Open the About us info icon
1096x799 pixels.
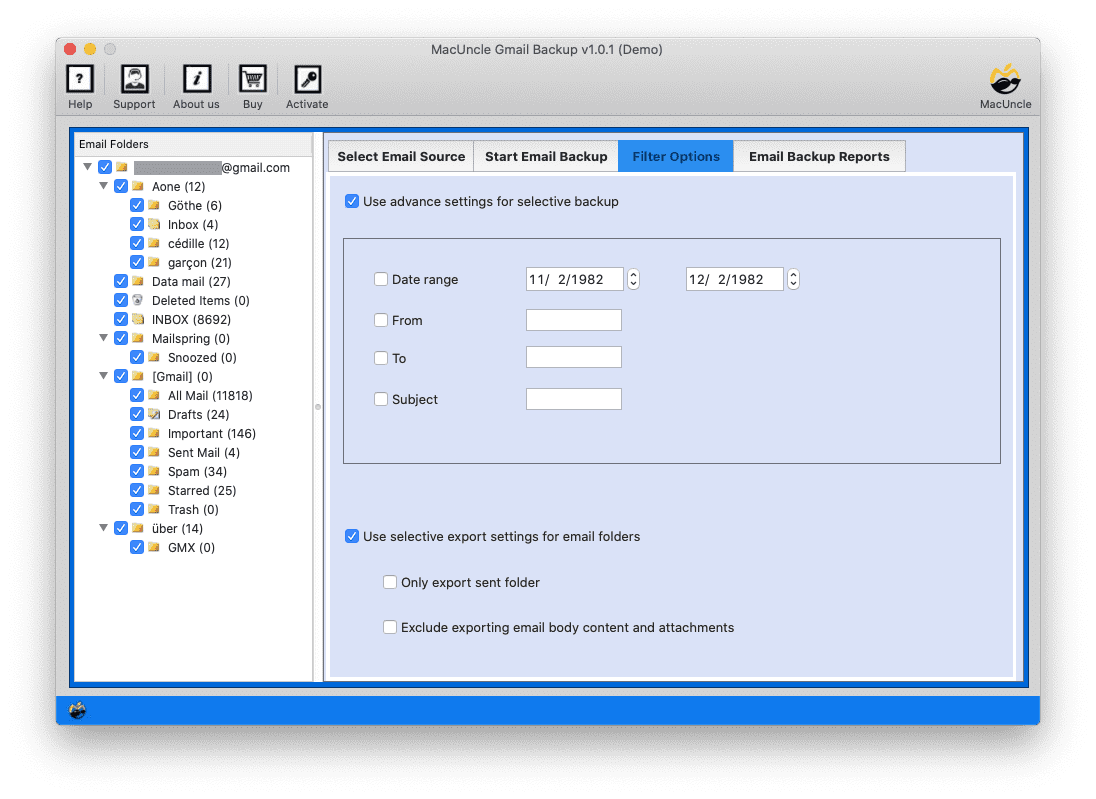(196, 80)
